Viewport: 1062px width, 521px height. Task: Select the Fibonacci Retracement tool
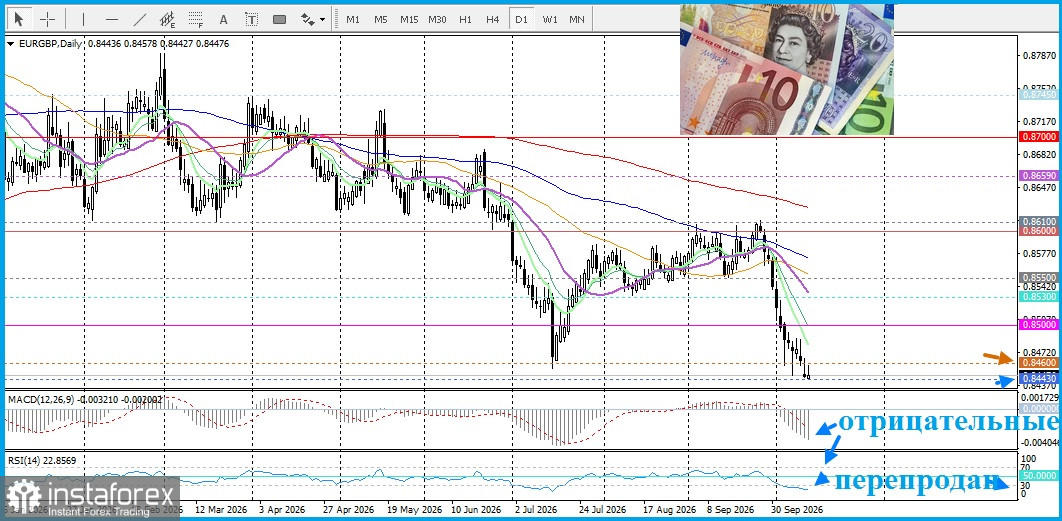point(196,19)
